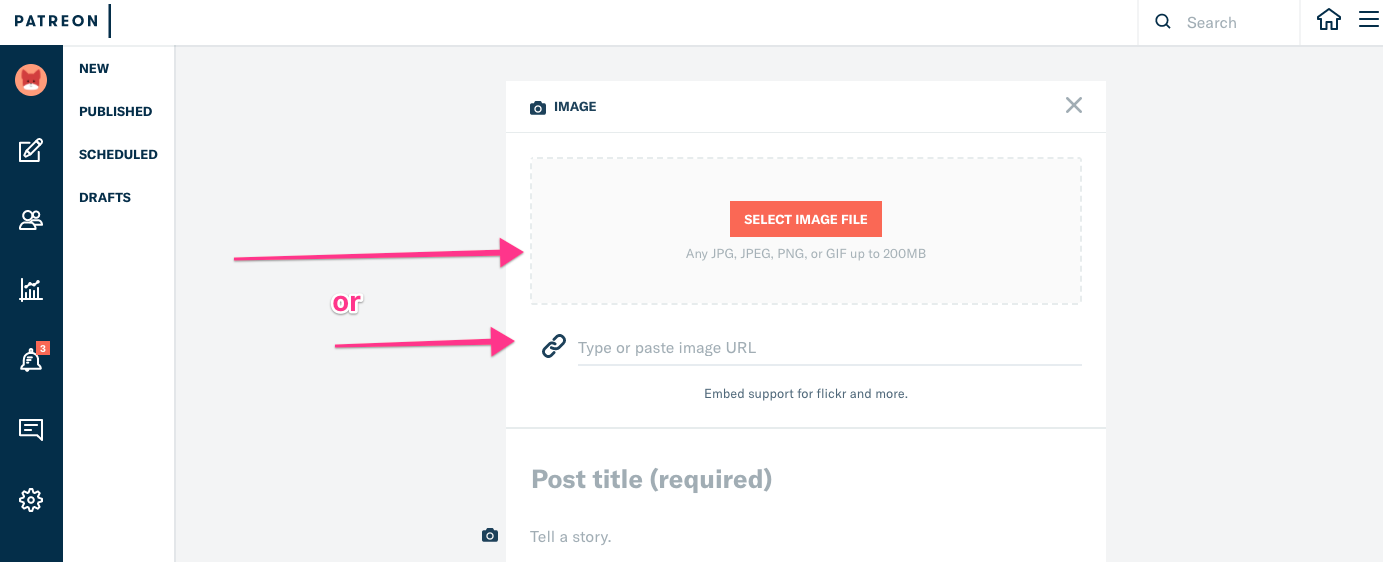View the DRAFTS section
1383x562 pixels.
(x=105, y=198)
